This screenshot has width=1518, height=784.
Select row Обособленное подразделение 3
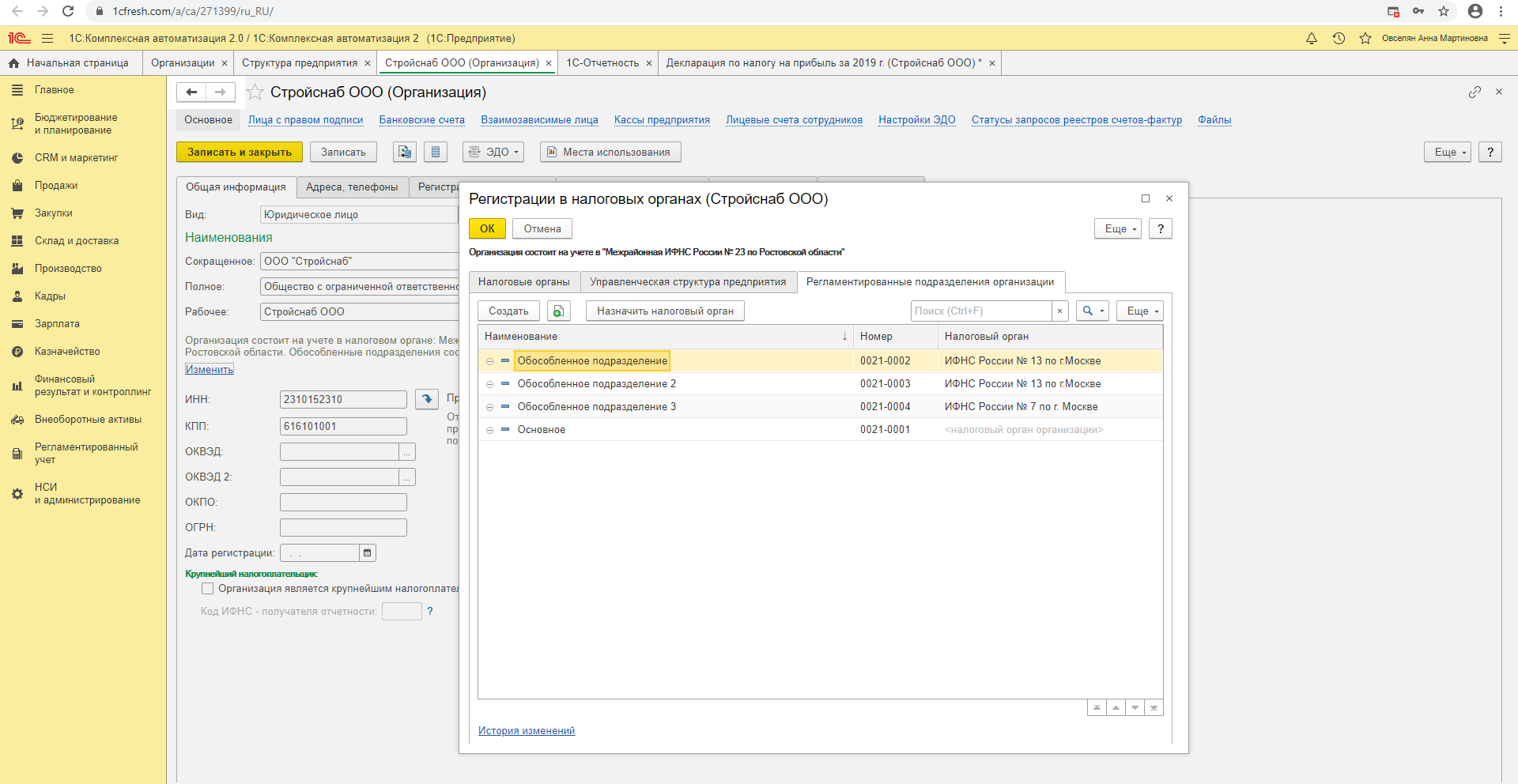tap(820, 407)
